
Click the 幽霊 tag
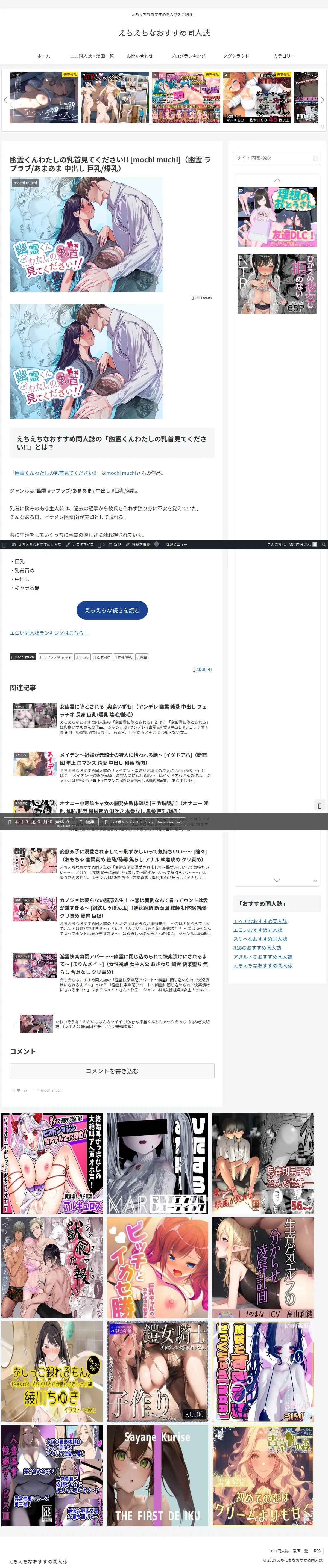coord(142,657)
